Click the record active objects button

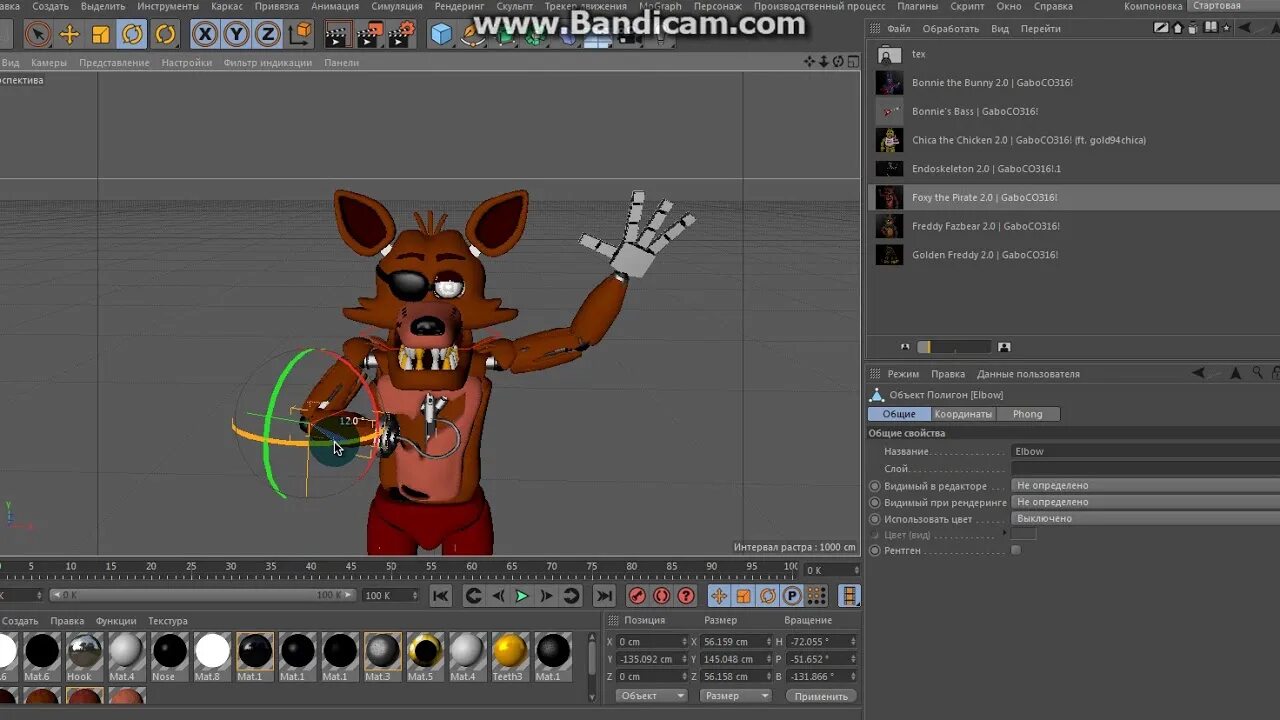click(x=637, y=596)
